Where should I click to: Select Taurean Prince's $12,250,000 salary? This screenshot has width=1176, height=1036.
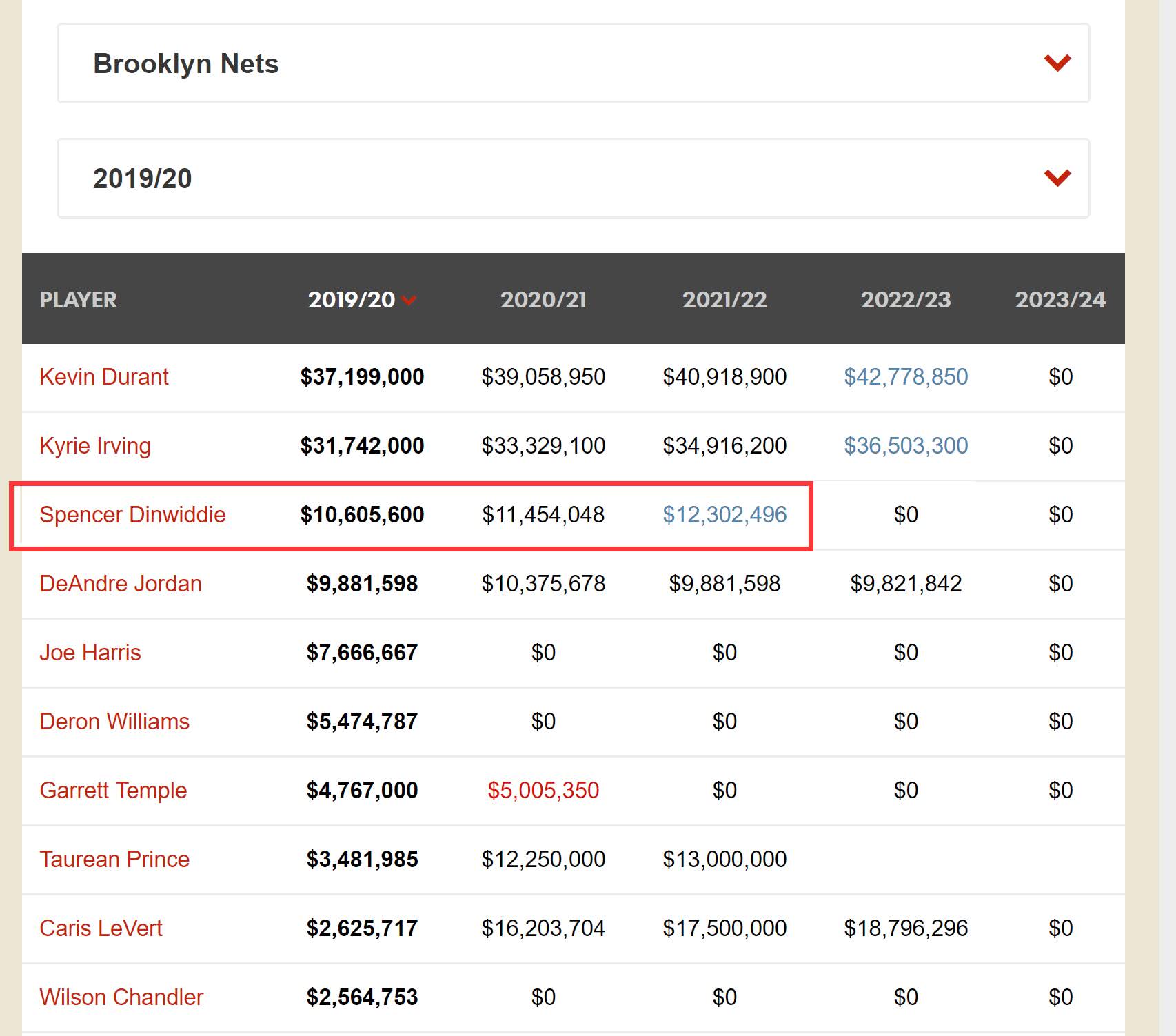point(543,860)
